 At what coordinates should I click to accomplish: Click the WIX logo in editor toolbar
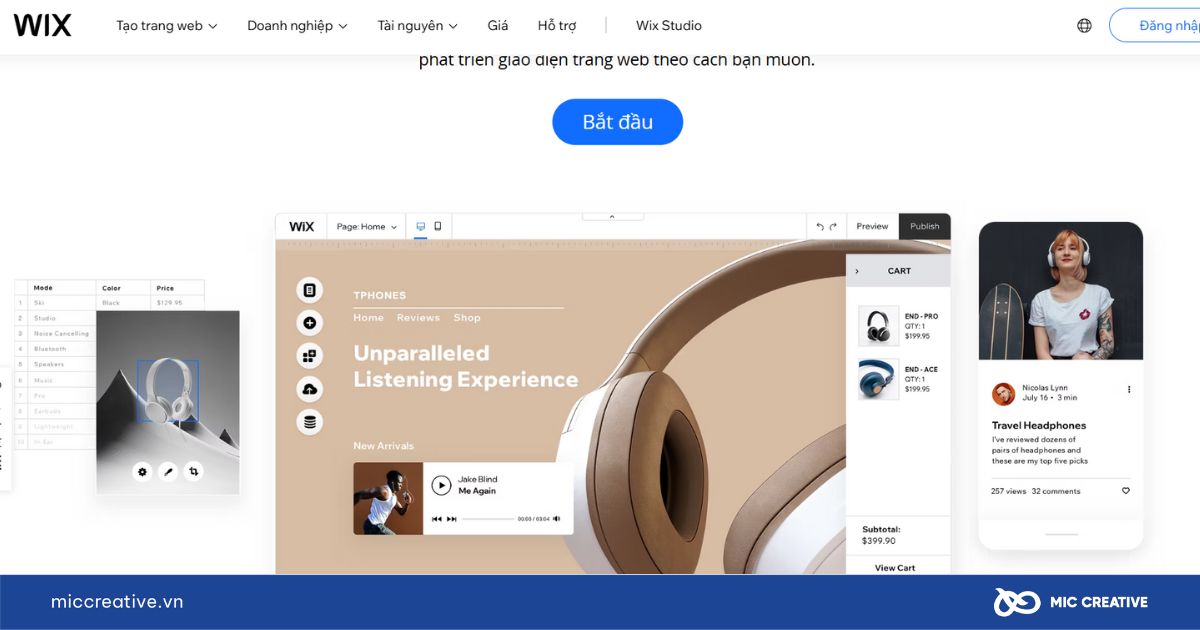[301, 227]
